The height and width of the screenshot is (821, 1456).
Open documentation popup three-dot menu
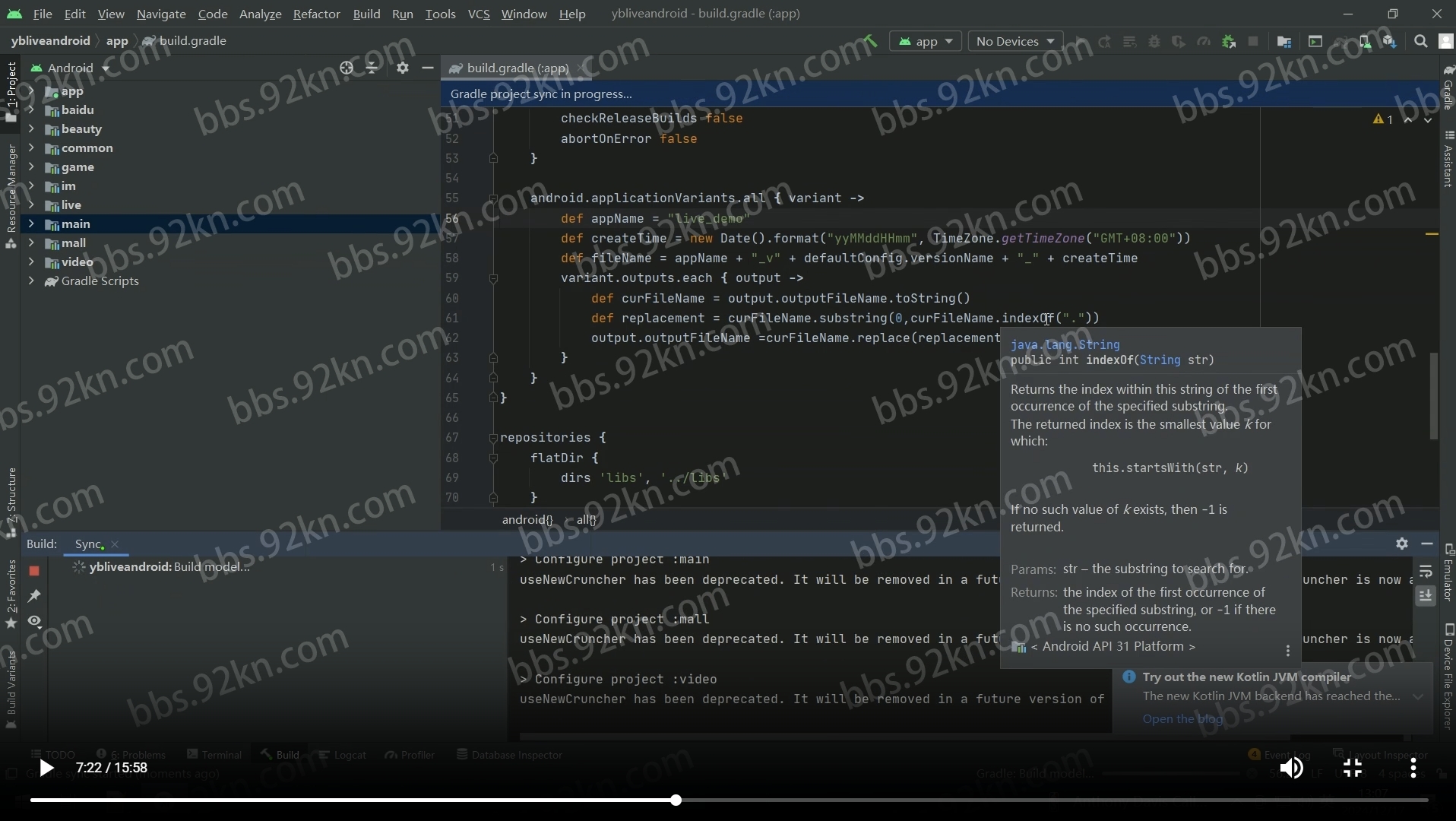[1288, 651]
